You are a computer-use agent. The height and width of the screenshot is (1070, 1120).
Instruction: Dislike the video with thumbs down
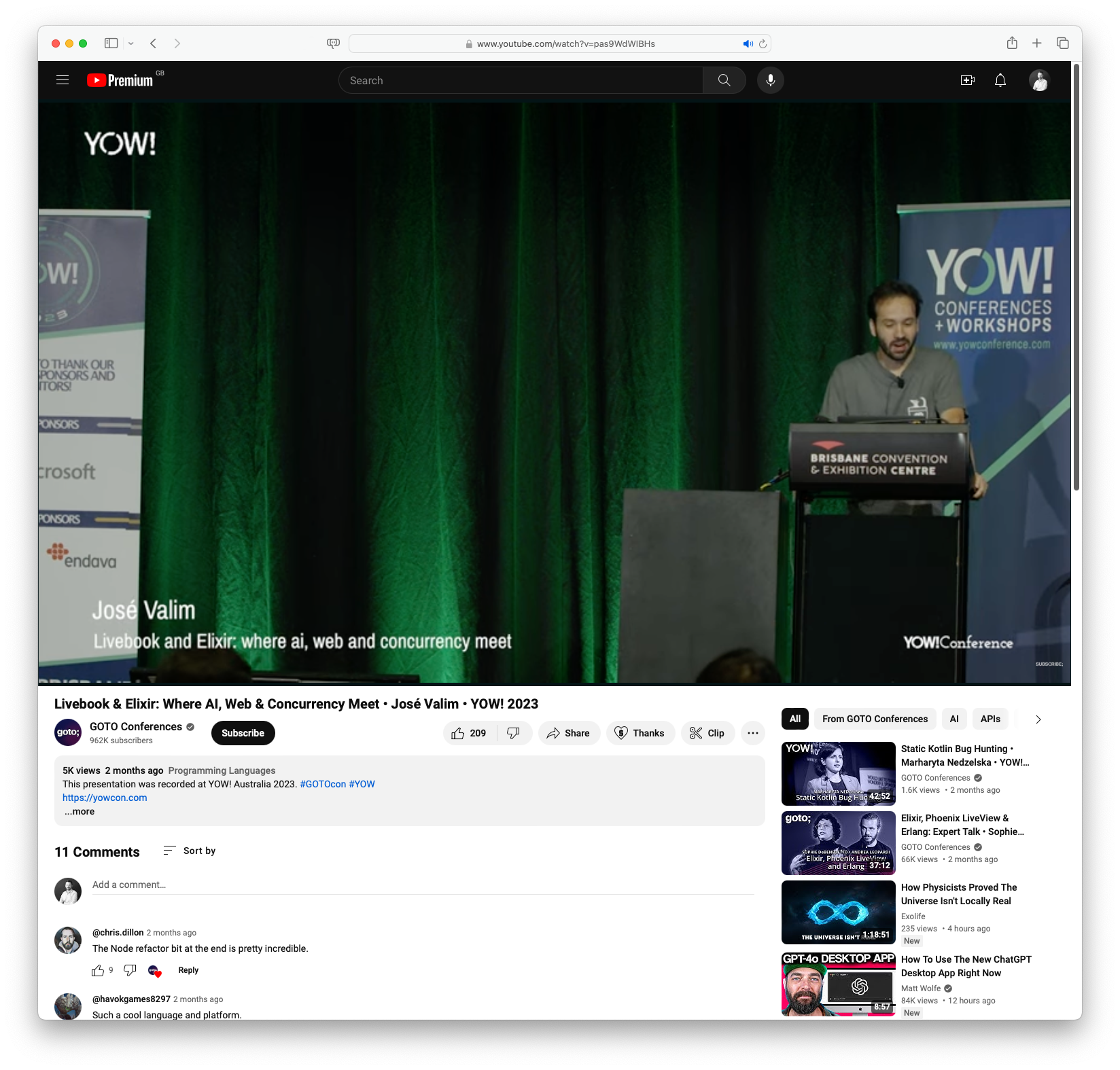(514, 733)
